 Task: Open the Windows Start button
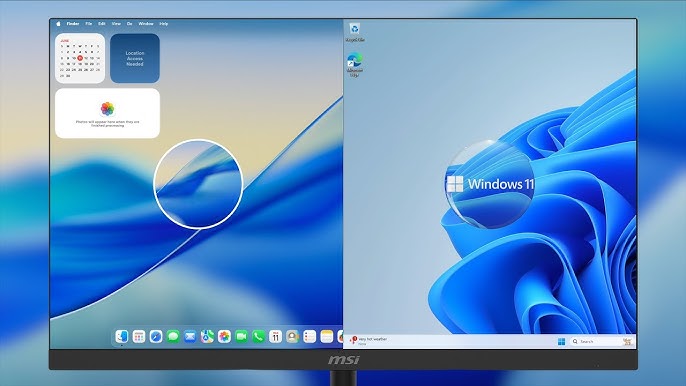coord(561,341)
